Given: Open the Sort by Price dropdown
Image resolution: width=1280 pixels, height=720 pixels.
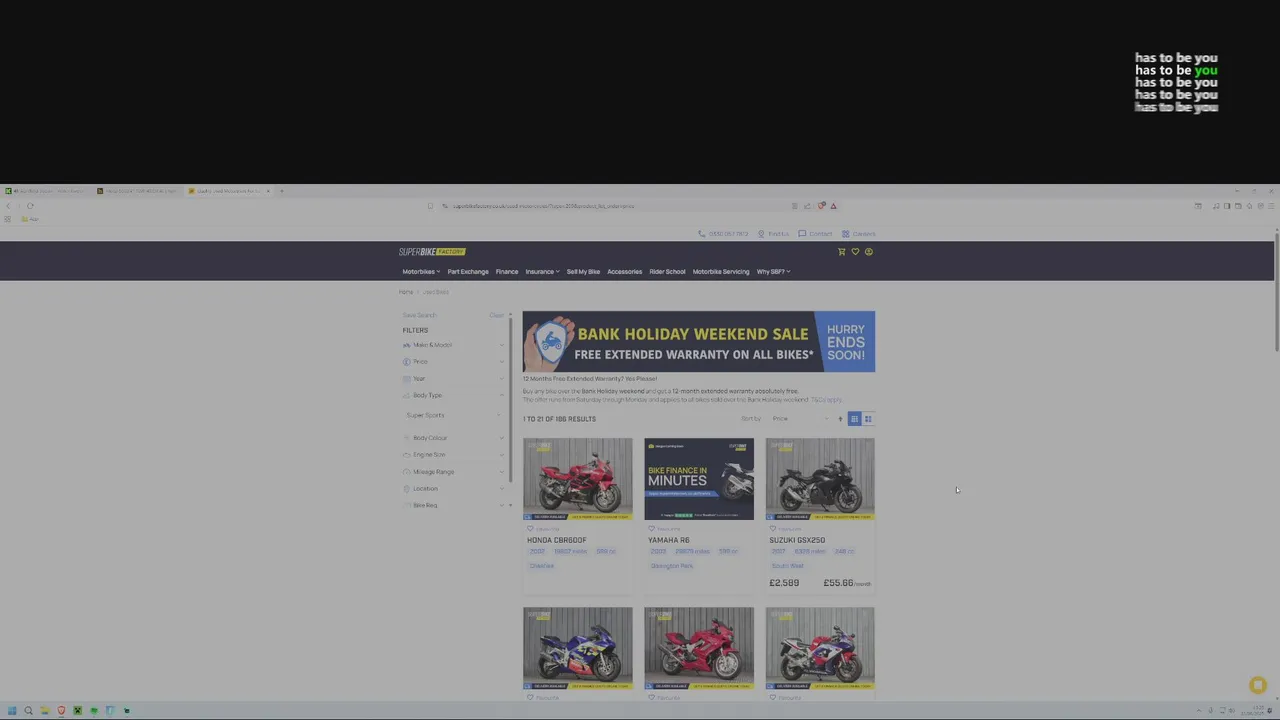Looking at the screenshot, I should click(801, 419).
